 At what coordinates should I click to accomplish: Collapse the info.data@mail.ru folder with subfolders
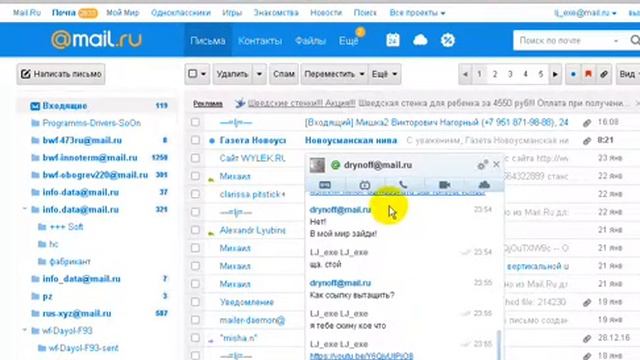(x=24, y=209)
